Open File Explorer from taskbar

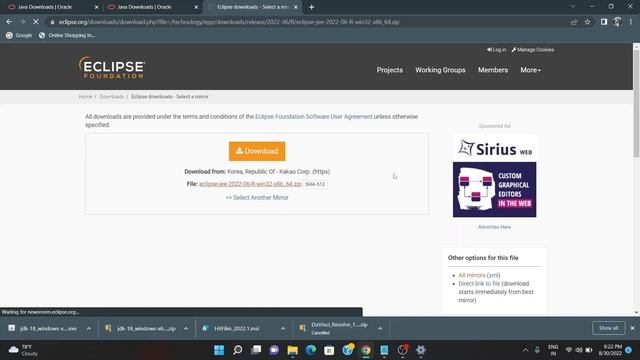point(292,350)
